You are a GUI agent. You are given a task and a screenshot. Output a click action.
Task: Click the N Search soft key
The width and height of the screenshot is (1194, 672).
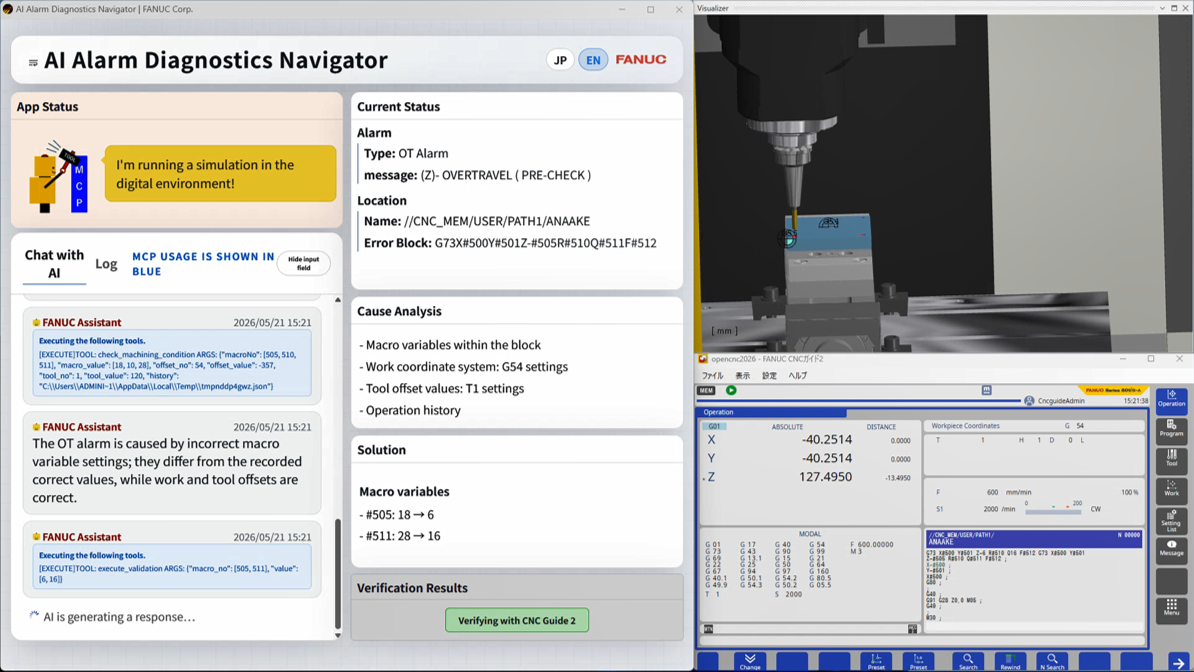point(1052,661)
